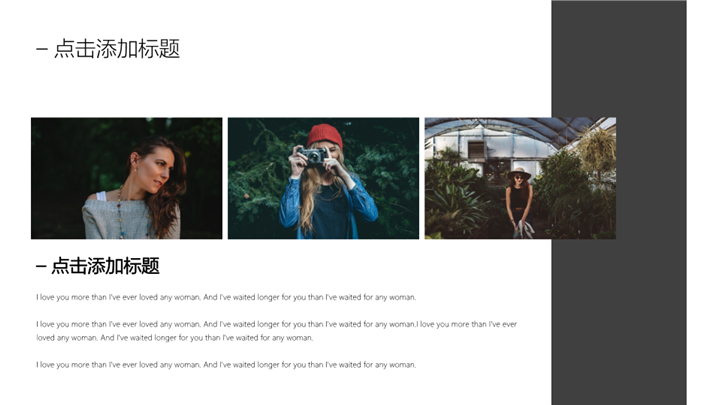This screenshot has height=405, width=721.
Task: Click the dash before the top title
Action: [42, 49]
